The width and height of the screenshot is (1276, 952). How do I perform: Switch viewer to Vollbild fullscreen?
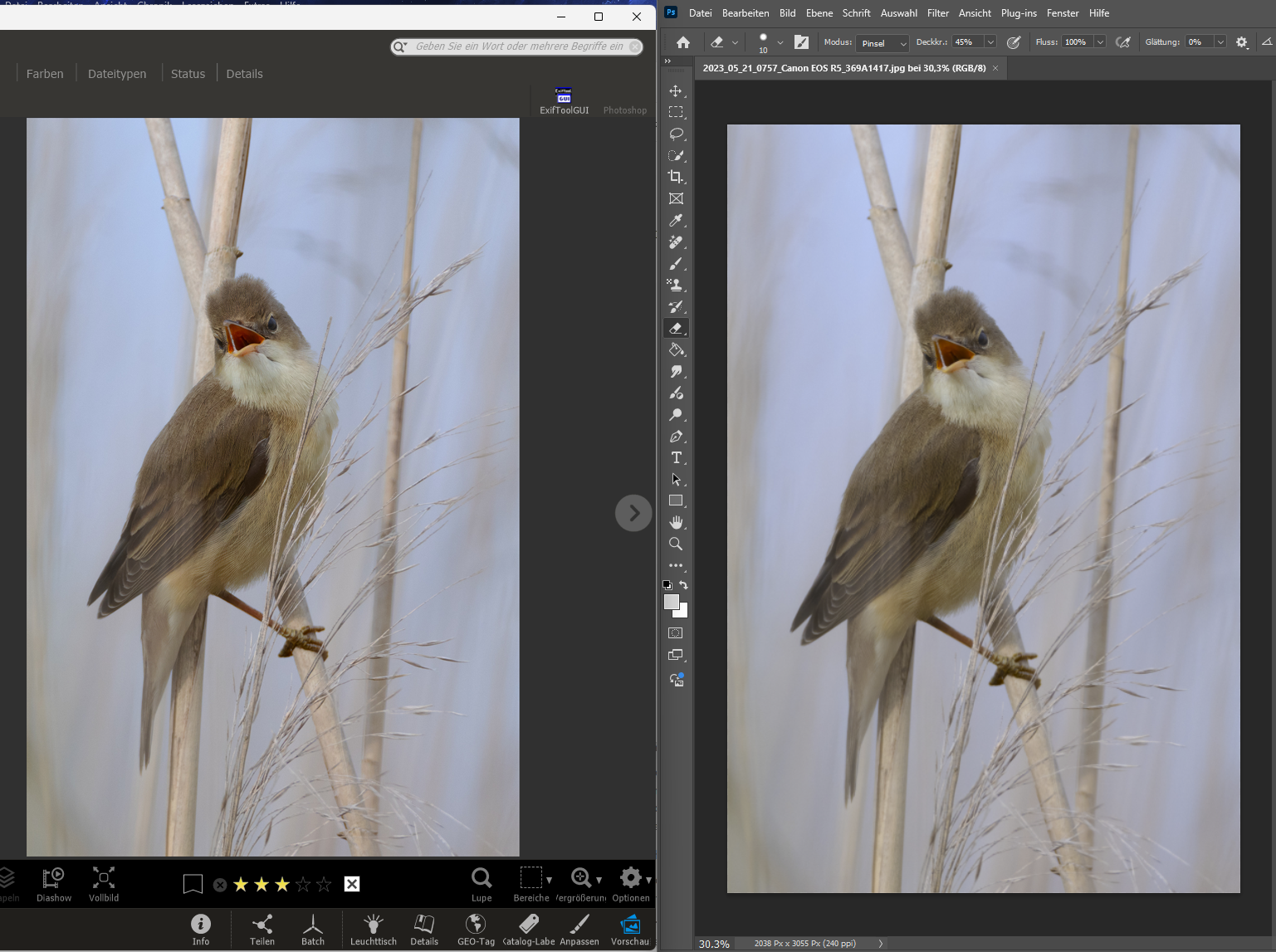[104, 884]
